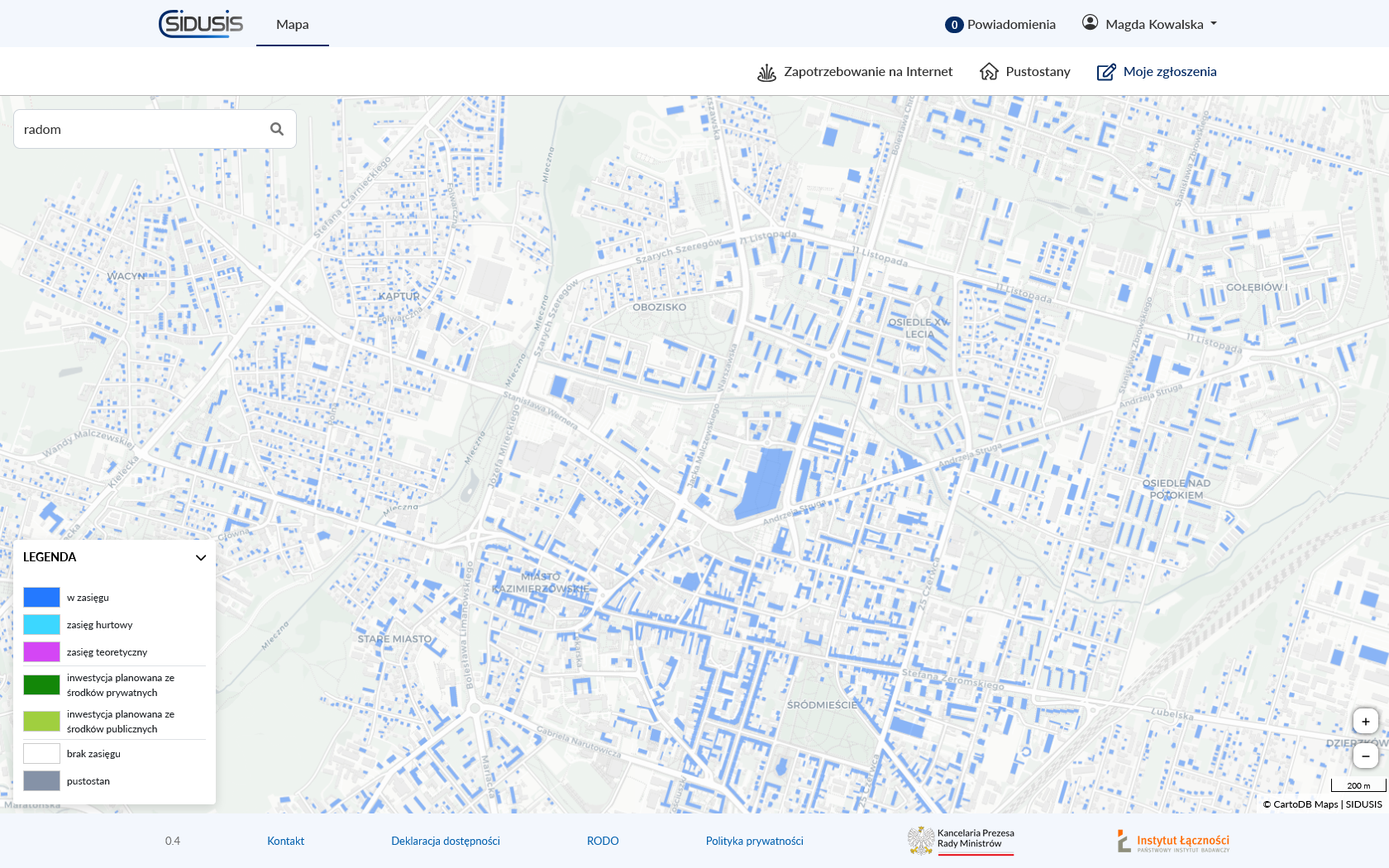Click the Zapotrzebowanie na Internet antenna icon

pyautogui.click(x=766, y=72)
